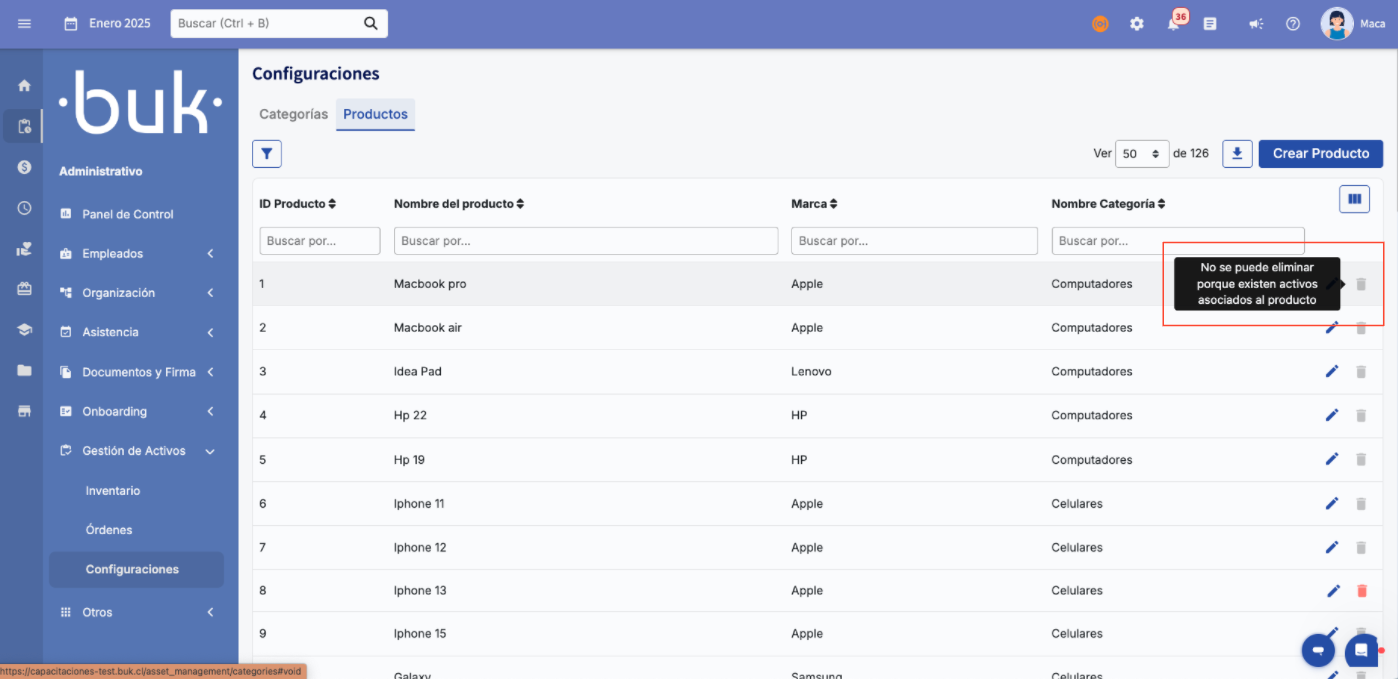
Task: Edit the Idea Pad product with the pencil icon
Action: tap(1332, 371)
